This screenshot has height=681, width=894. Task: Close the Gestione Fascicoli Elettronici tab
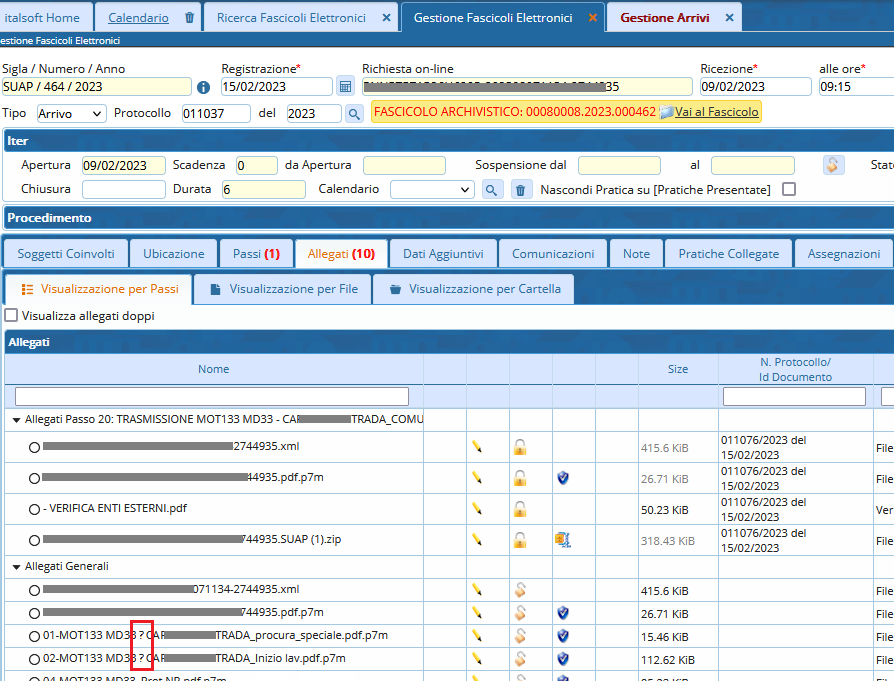coord(592,18)
